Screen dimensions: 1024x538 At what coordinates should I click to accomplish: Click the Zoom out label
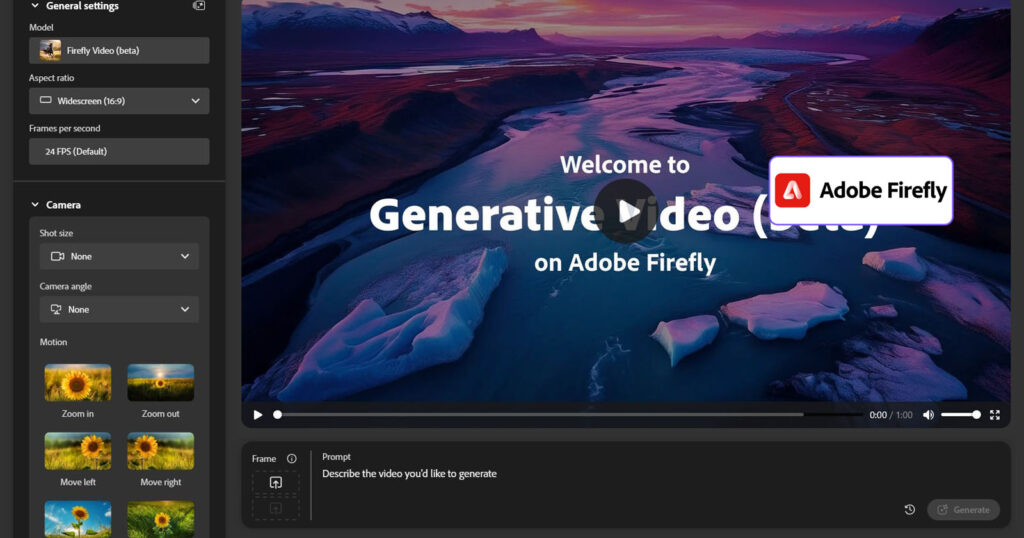[x=161, y=414]
